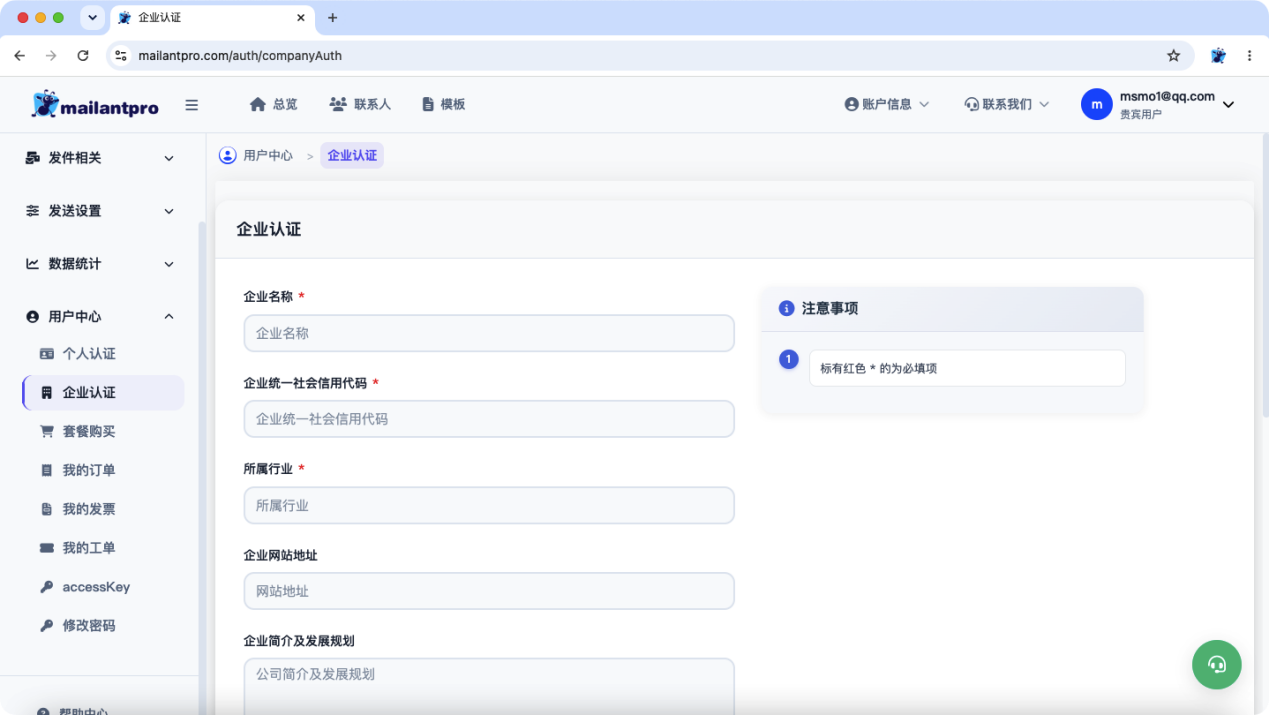Click the 发件相关 sidebar icon

[x=33, y=158]
